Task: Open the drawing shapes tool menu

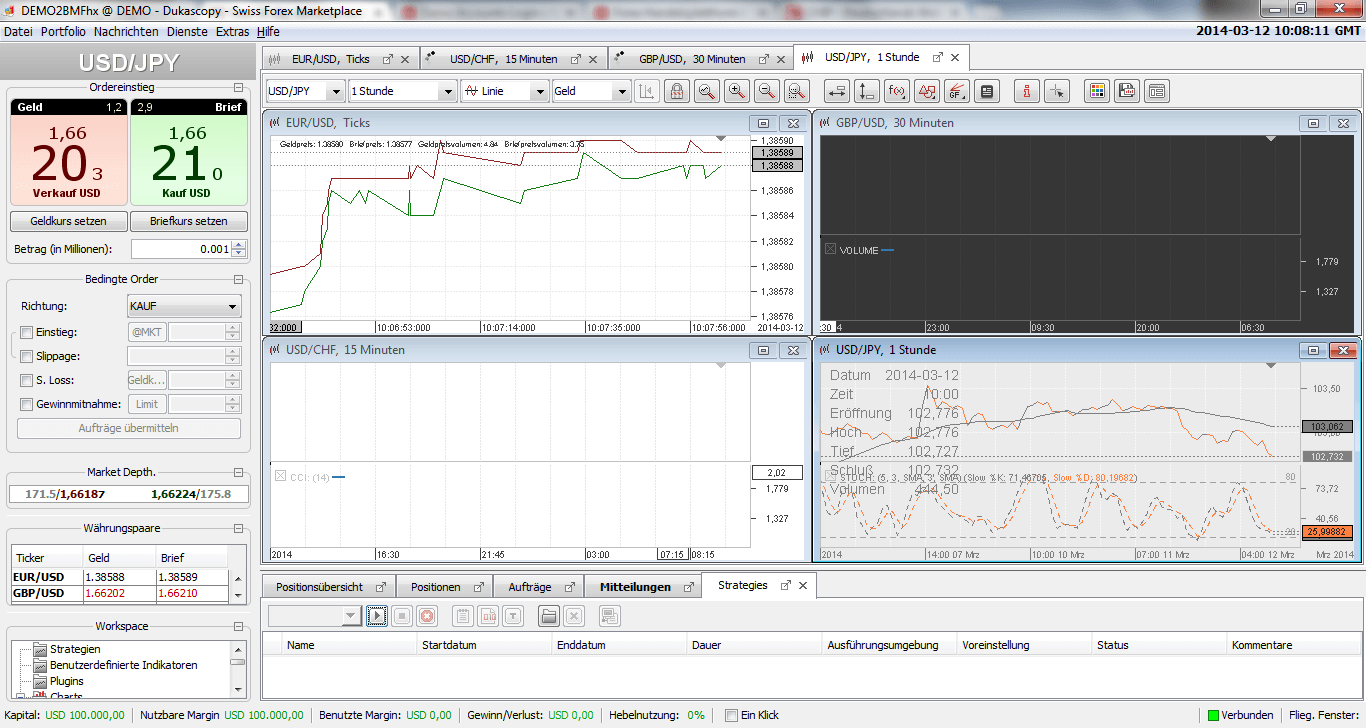Action: 927,91
